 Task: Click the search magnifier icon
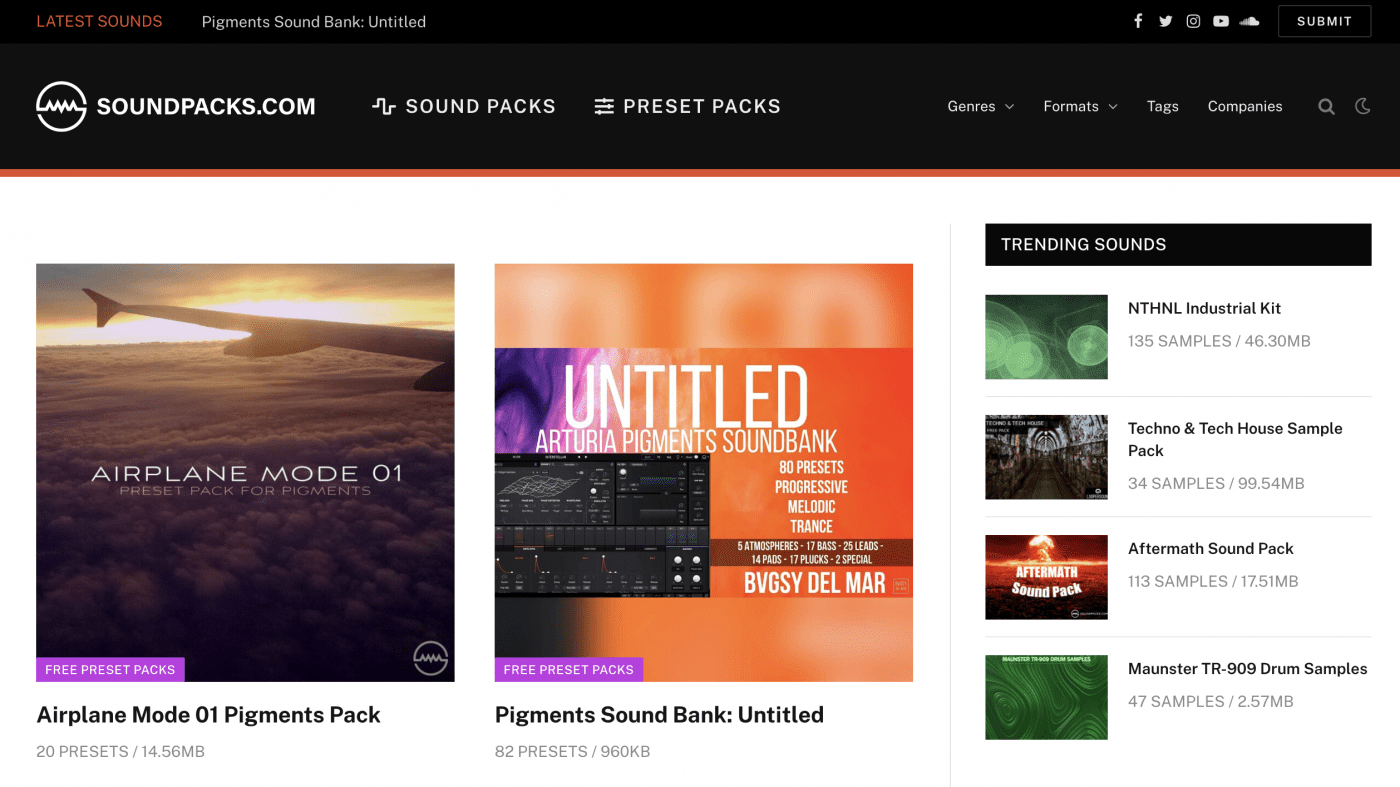pos(1326,106)
